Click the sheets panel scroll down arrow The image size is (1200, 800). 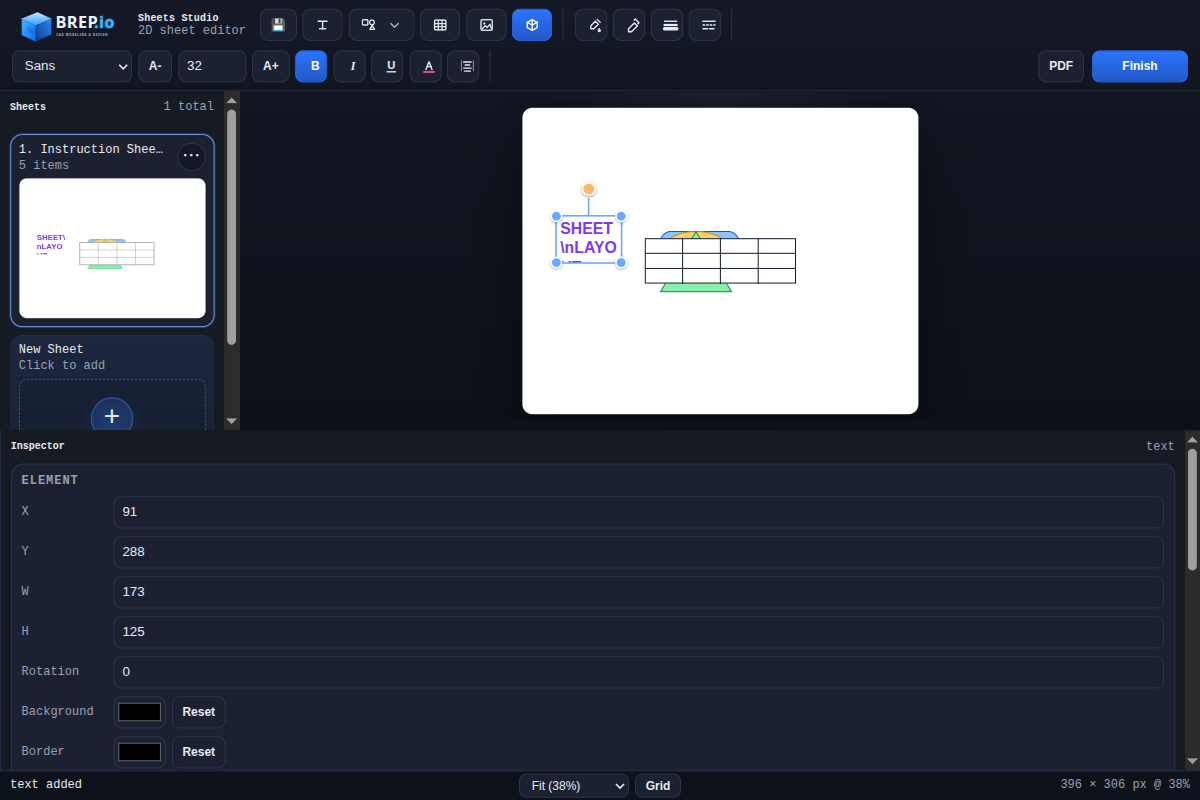point(232,421)
